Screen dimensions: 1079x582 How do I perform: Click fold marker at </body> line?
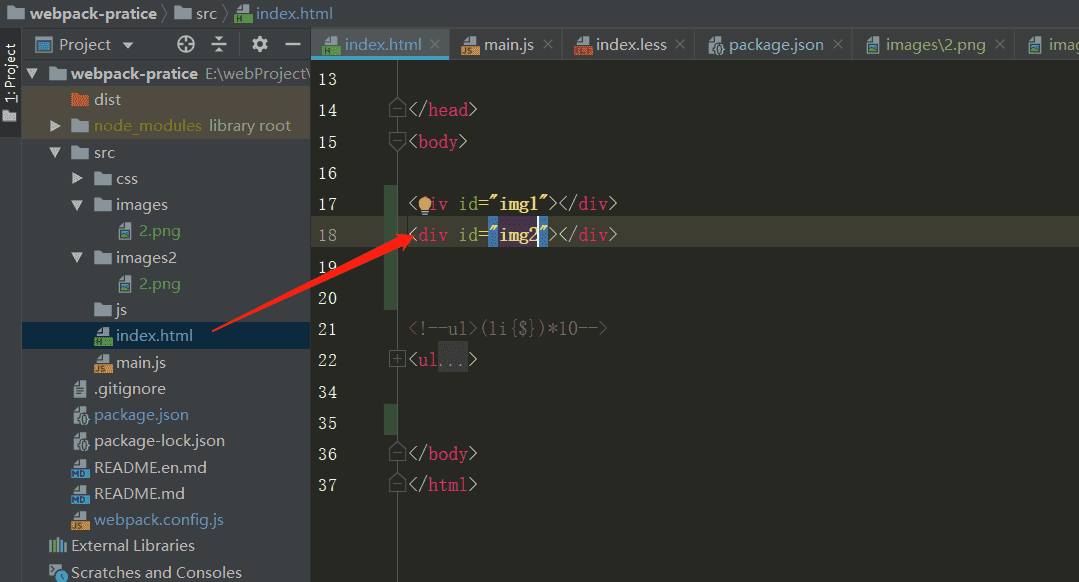coord(397,453)
